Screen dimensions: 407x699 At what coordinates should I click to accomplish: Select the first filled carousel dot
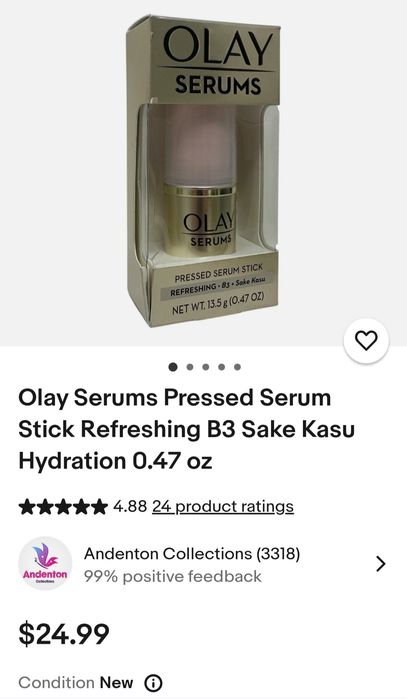(x=173, y=367)
